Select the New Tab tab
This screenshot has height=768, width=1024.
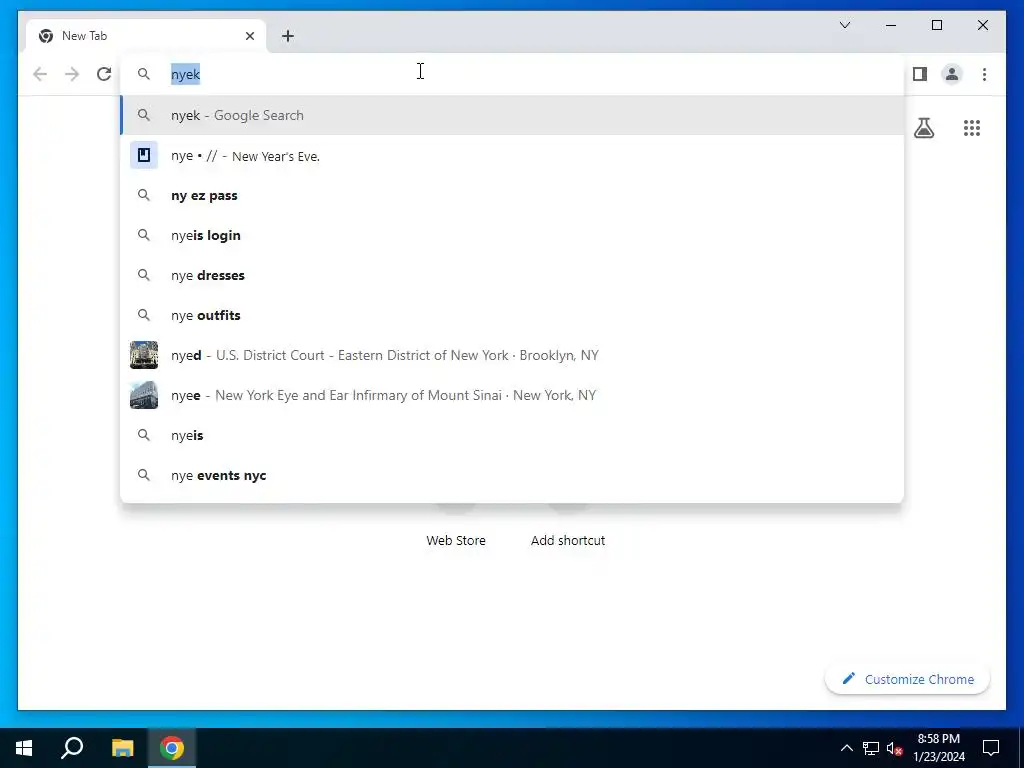pos(146,36)
